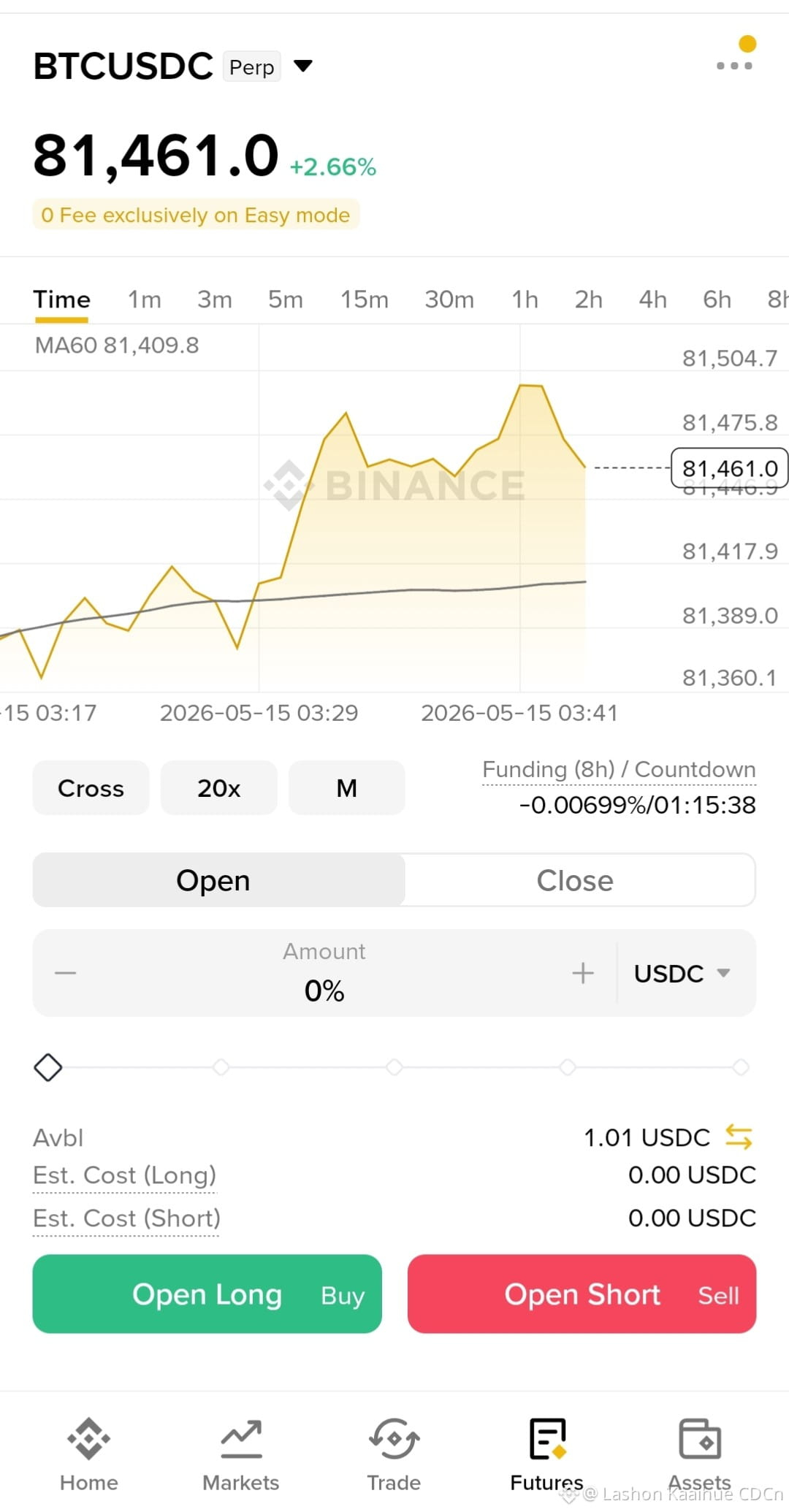Open the Assets wallet icon
Screen dimensions: 789x1512
[x=700, y=1439]
